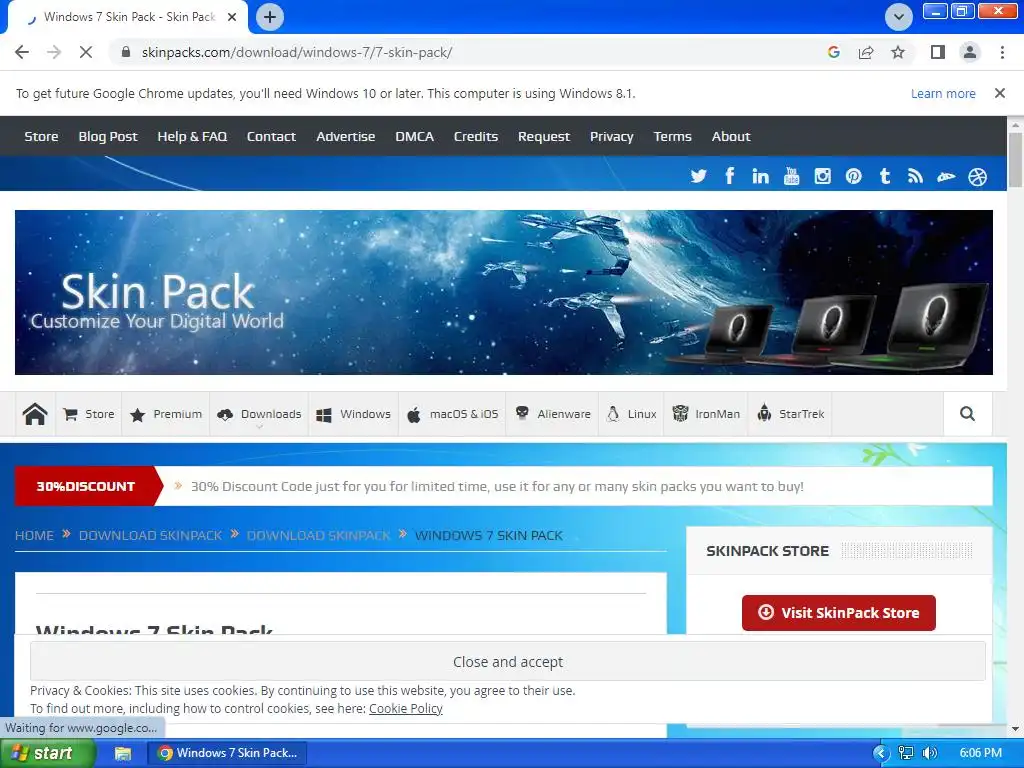The image size is (1024, 768).
Task: Click the Skin Pack header banner
Action: coord(504,293)
